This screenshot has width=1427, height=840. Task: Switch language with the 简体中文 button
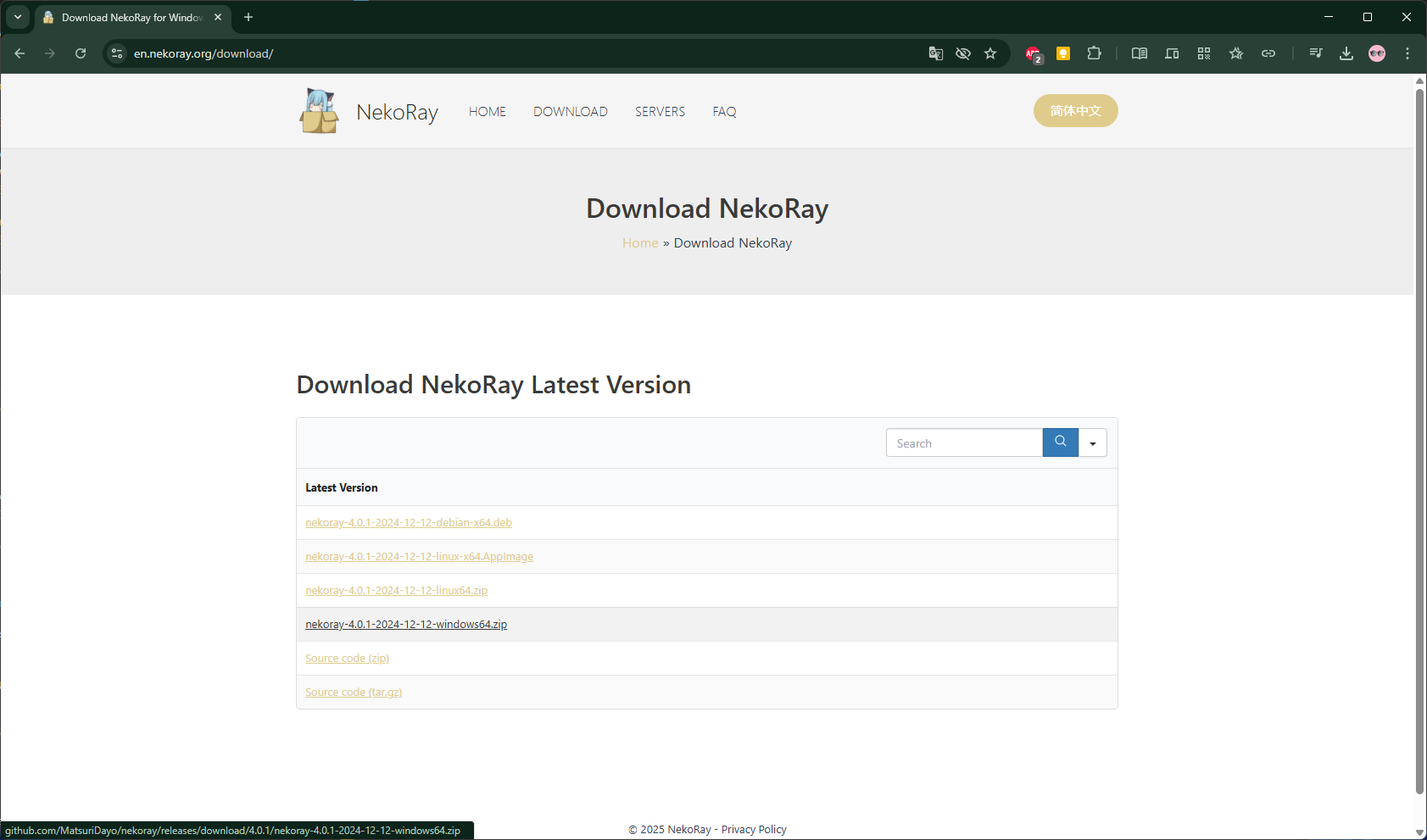click(x=1075, y=111)
